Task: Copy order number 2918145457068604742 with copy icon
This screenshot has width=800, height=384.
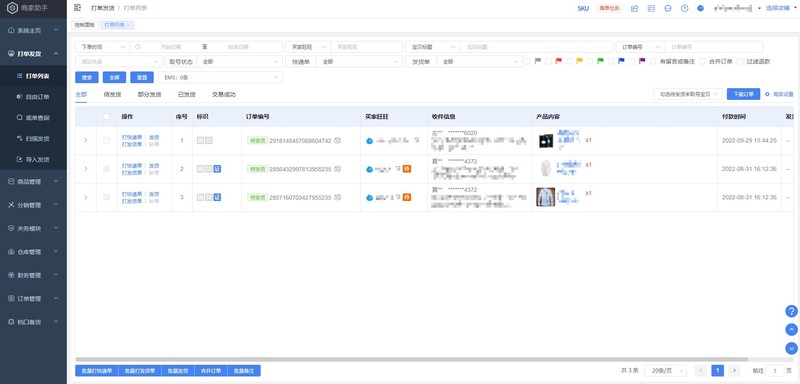Action: pos(337,140)
